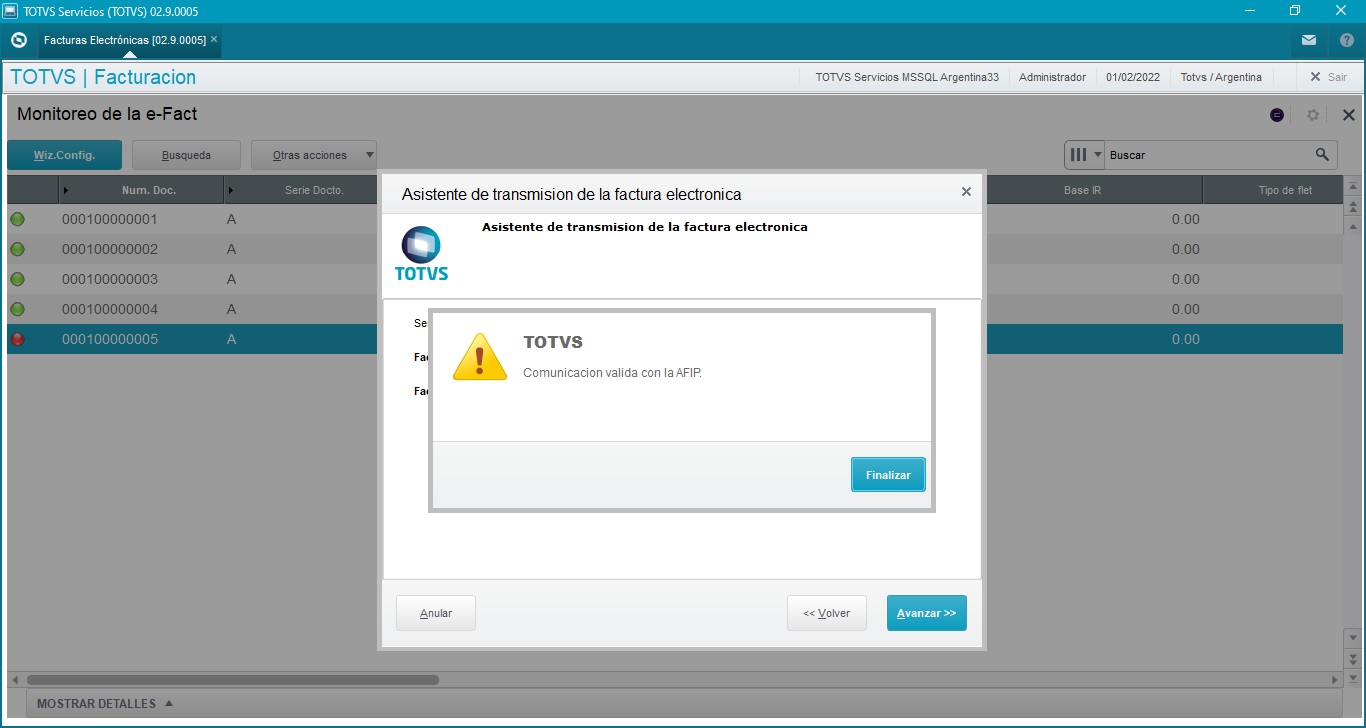Viewport: 1366px width, 728px height.
Task: Click the Buscar search field
Action: 1208,155
